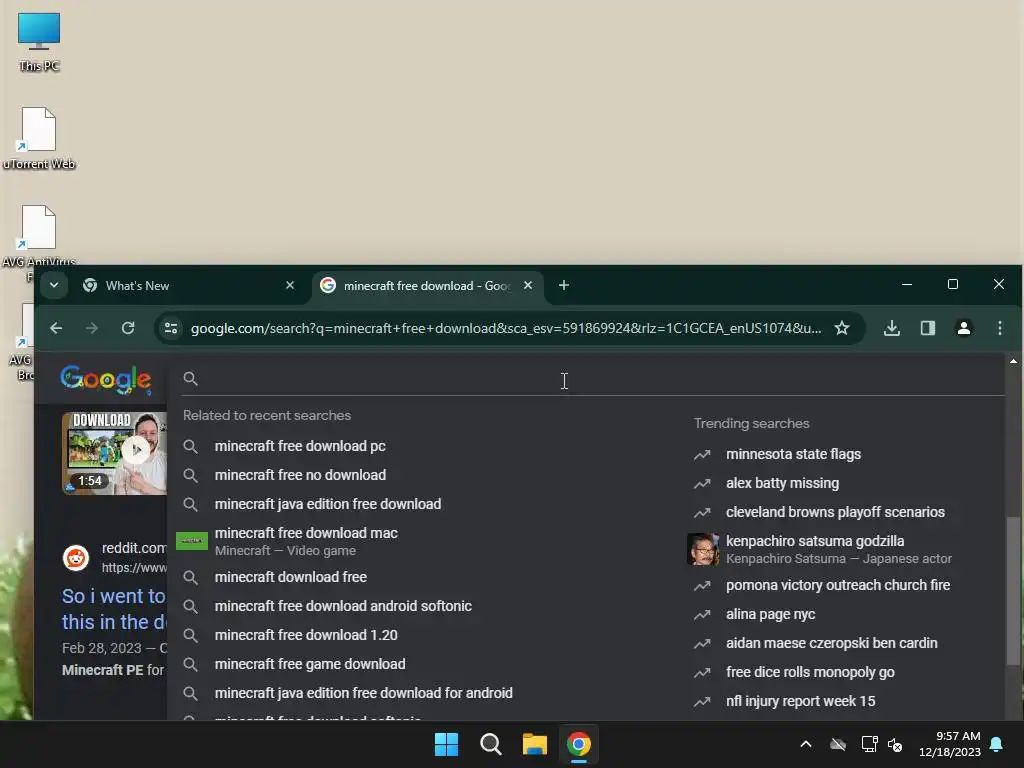Close the What's New tab

click(x=290, y=285)
